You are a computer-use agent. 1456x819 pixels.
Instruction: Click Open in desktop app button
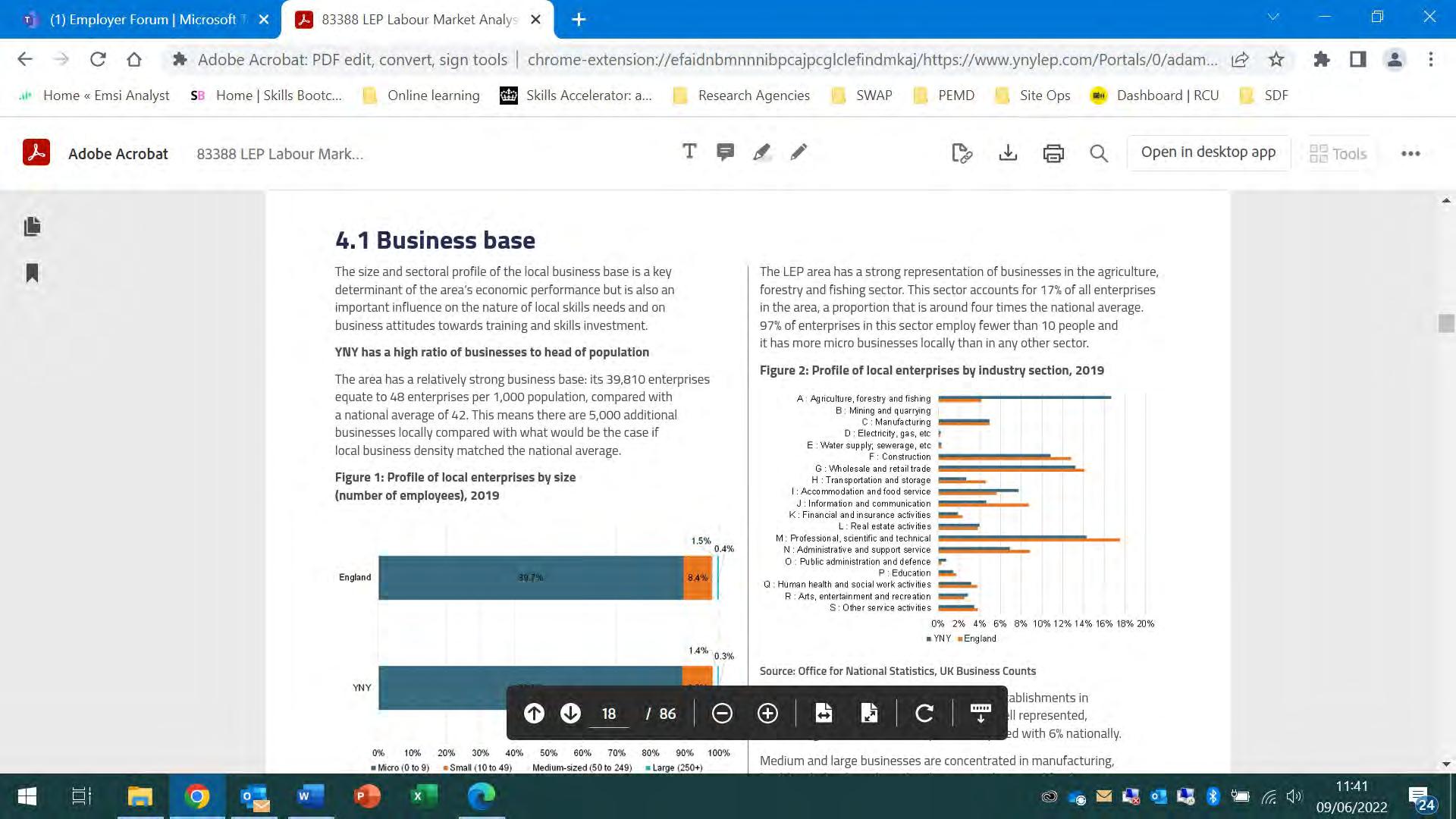[1208, 152]
